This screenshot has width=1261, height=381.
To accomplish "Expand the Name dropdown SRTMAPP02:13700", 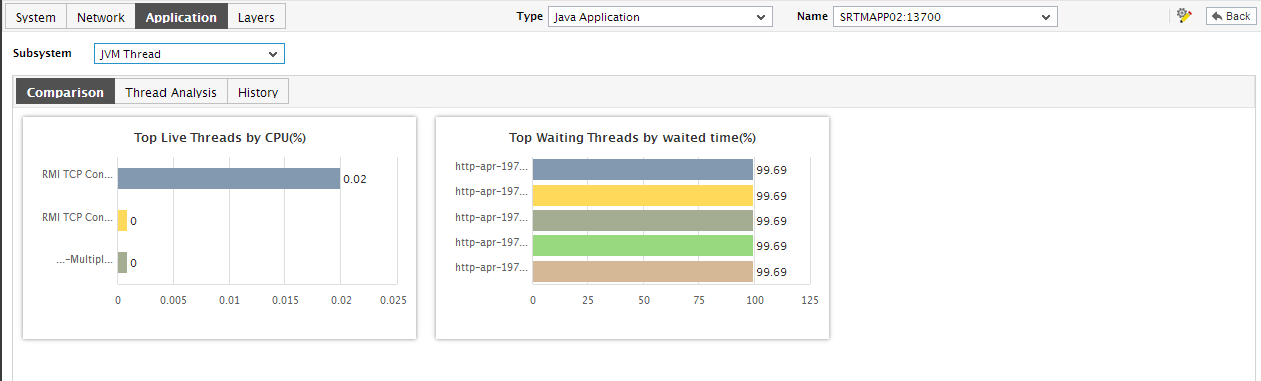I will click(x=944, y=16).
